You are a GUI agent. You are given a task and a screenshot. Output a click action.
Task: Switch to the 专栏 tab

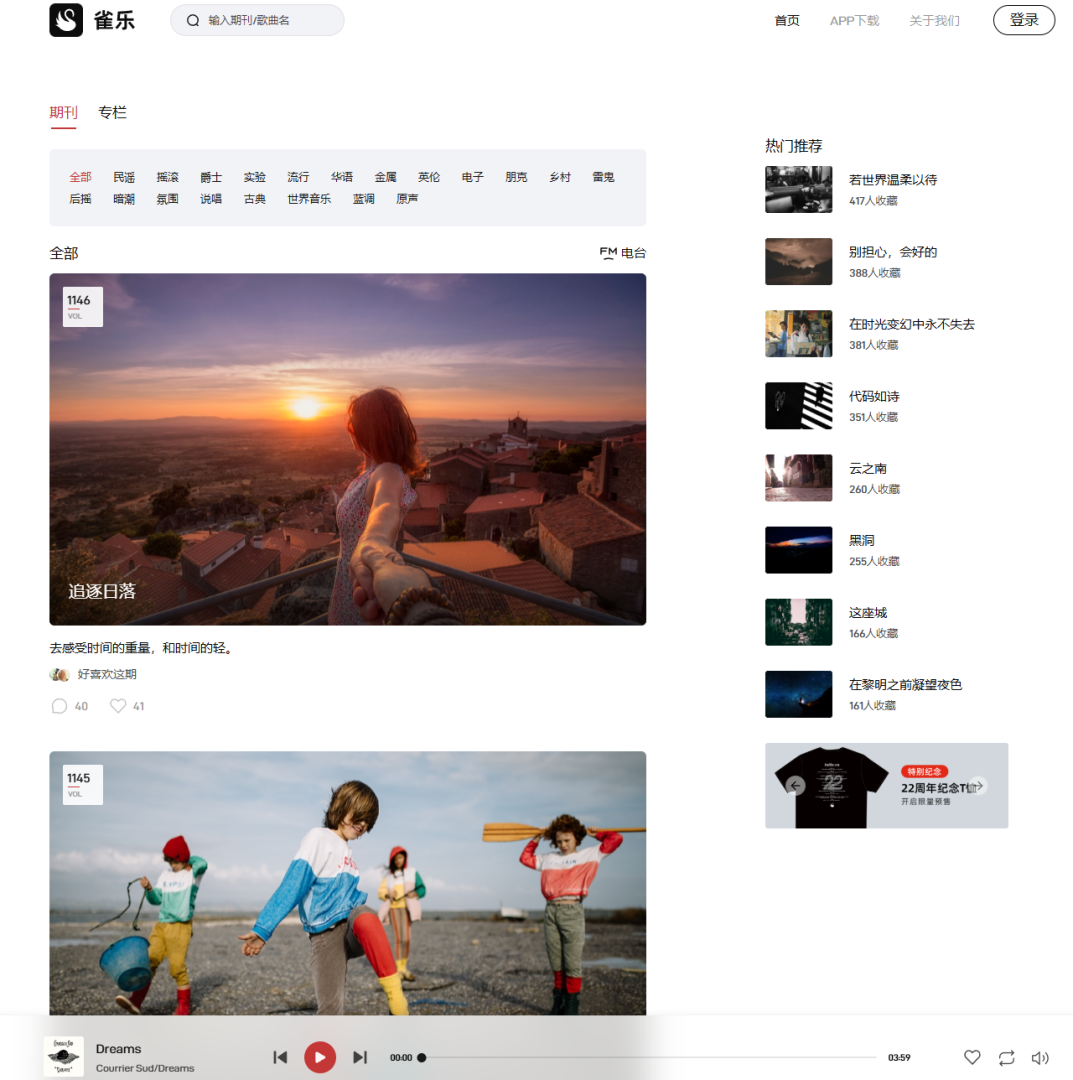pyautogui.click(x=112, y=113)
